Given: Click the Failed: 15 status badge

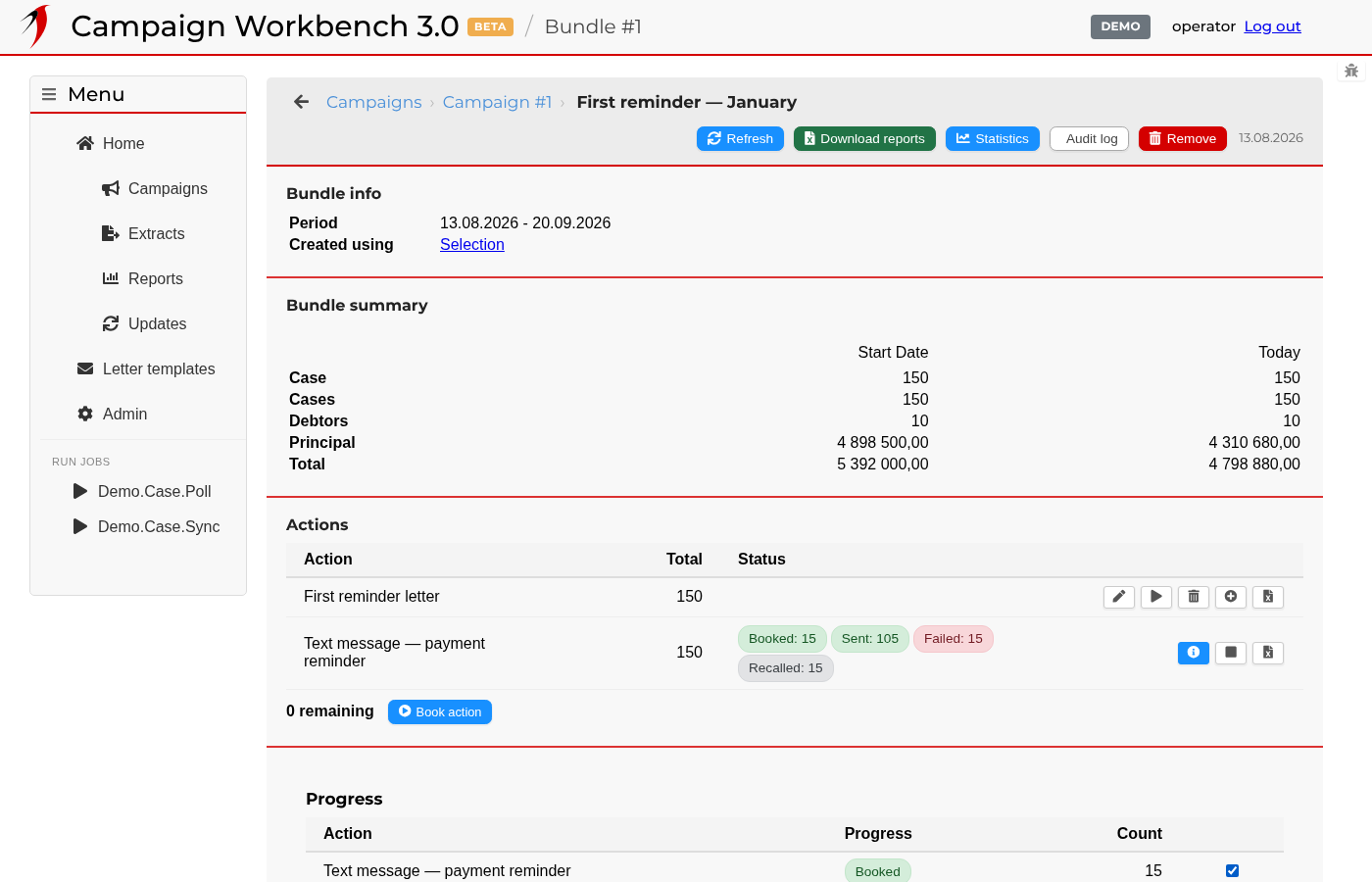Looking at the screenshot, I should click(954, 639).
